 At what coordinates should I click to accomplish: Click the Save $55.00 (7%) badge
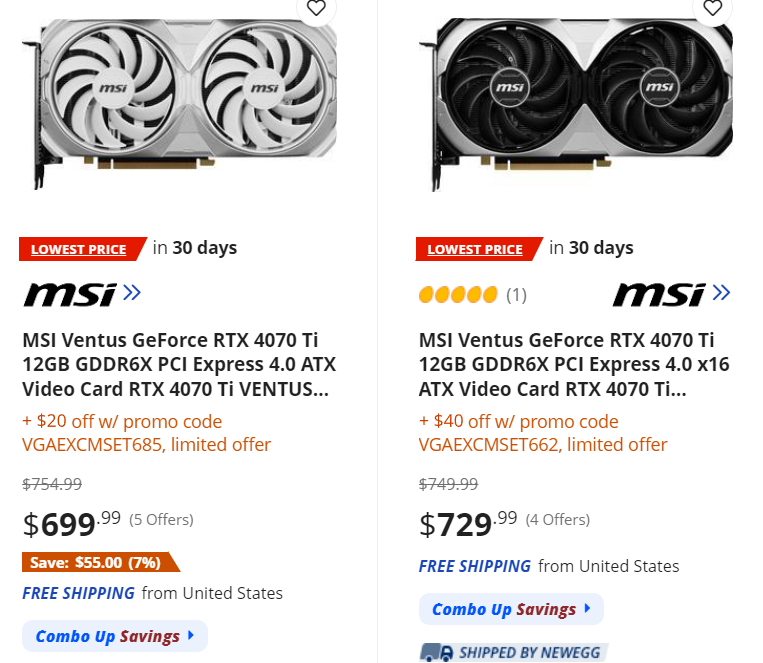tap(96, 562)
